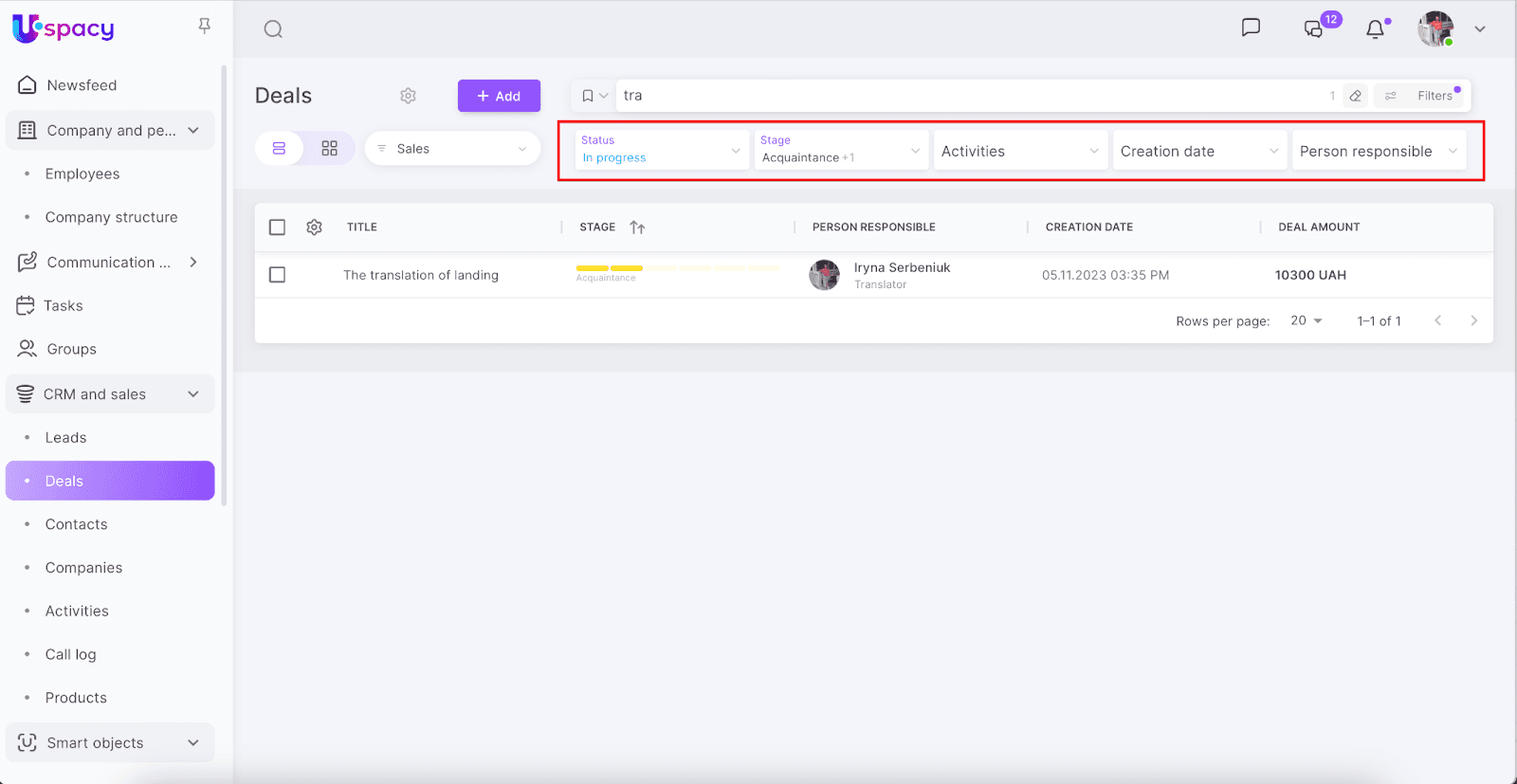Open table column settings gear
Screen dimensions: 1517x784
click(x=315, y=228)
